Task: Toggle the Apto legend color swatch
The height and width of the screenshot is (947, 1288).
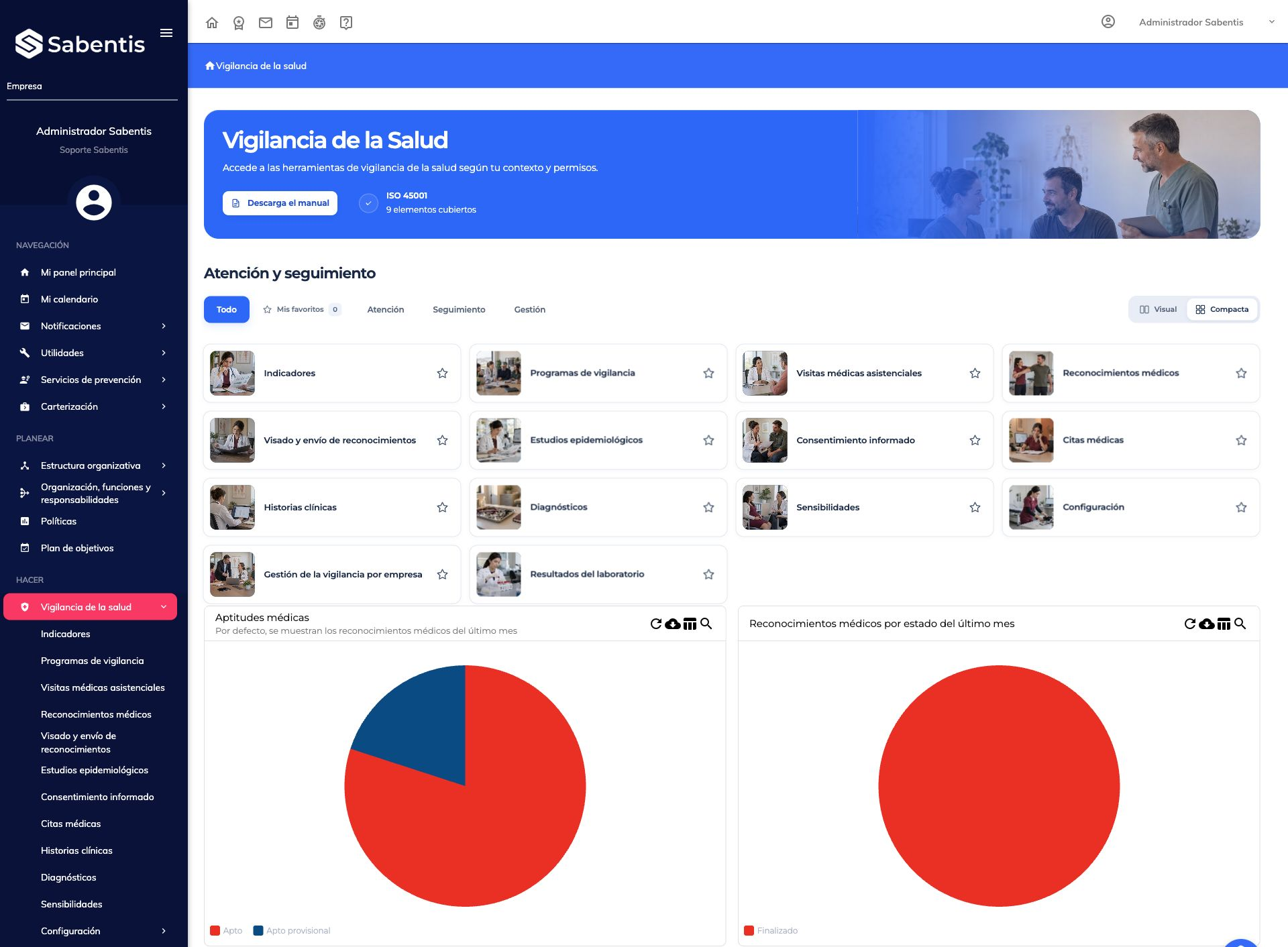Action: click(215, 930)
